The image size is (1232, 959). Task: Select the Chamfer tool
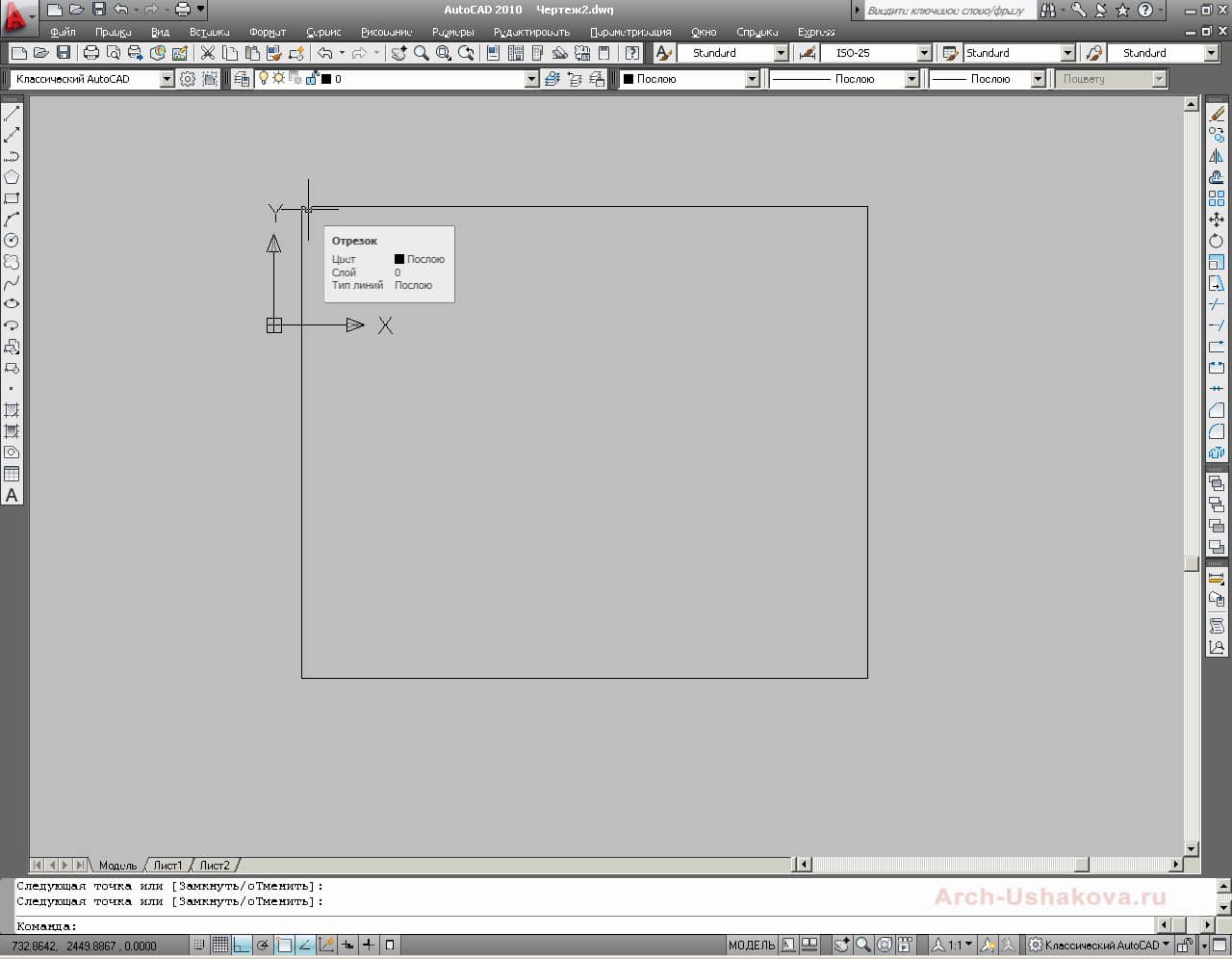(x=1217, y=410)
